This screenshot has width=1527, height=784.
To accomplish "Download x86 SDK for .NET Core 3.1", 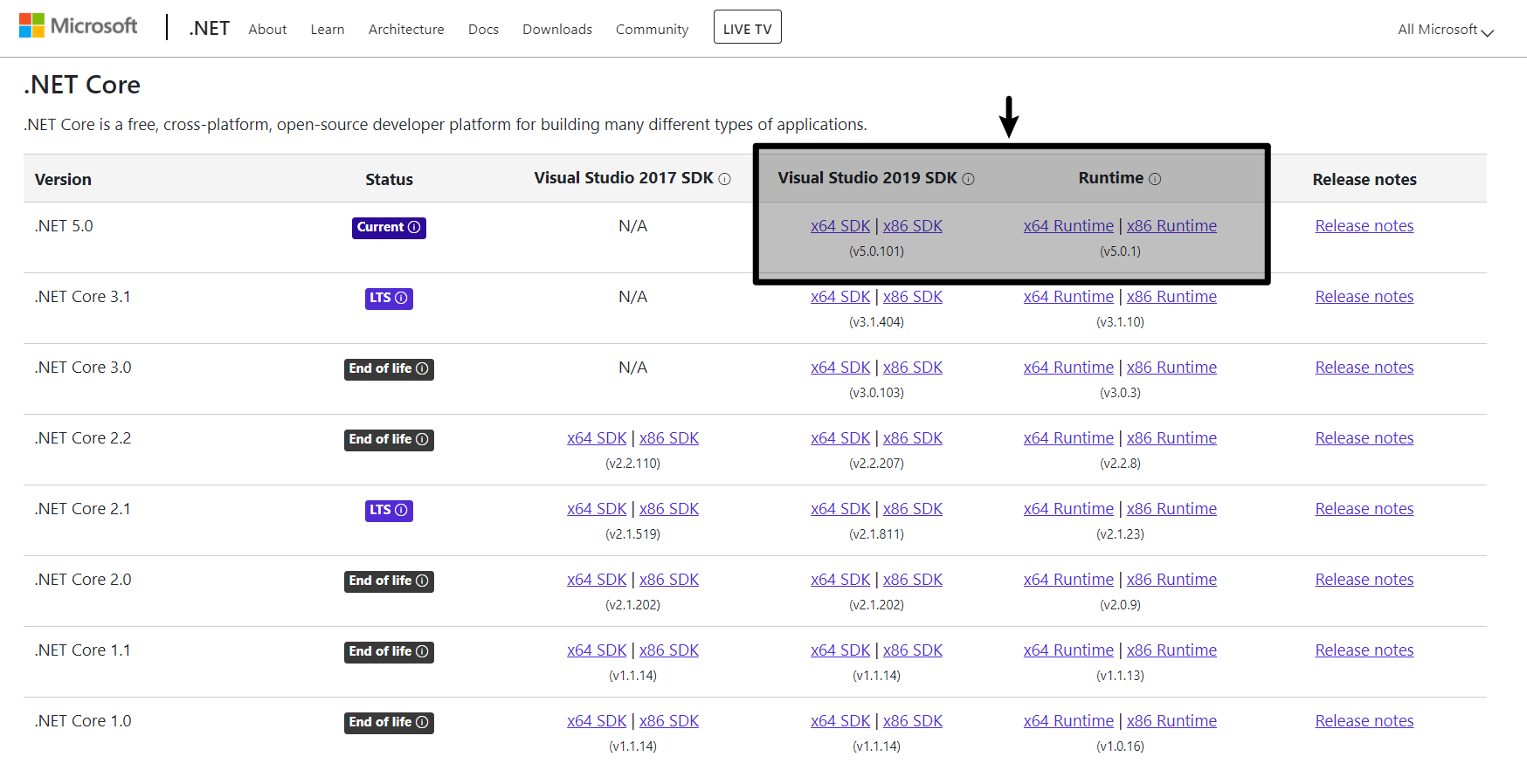I will 913,297.
